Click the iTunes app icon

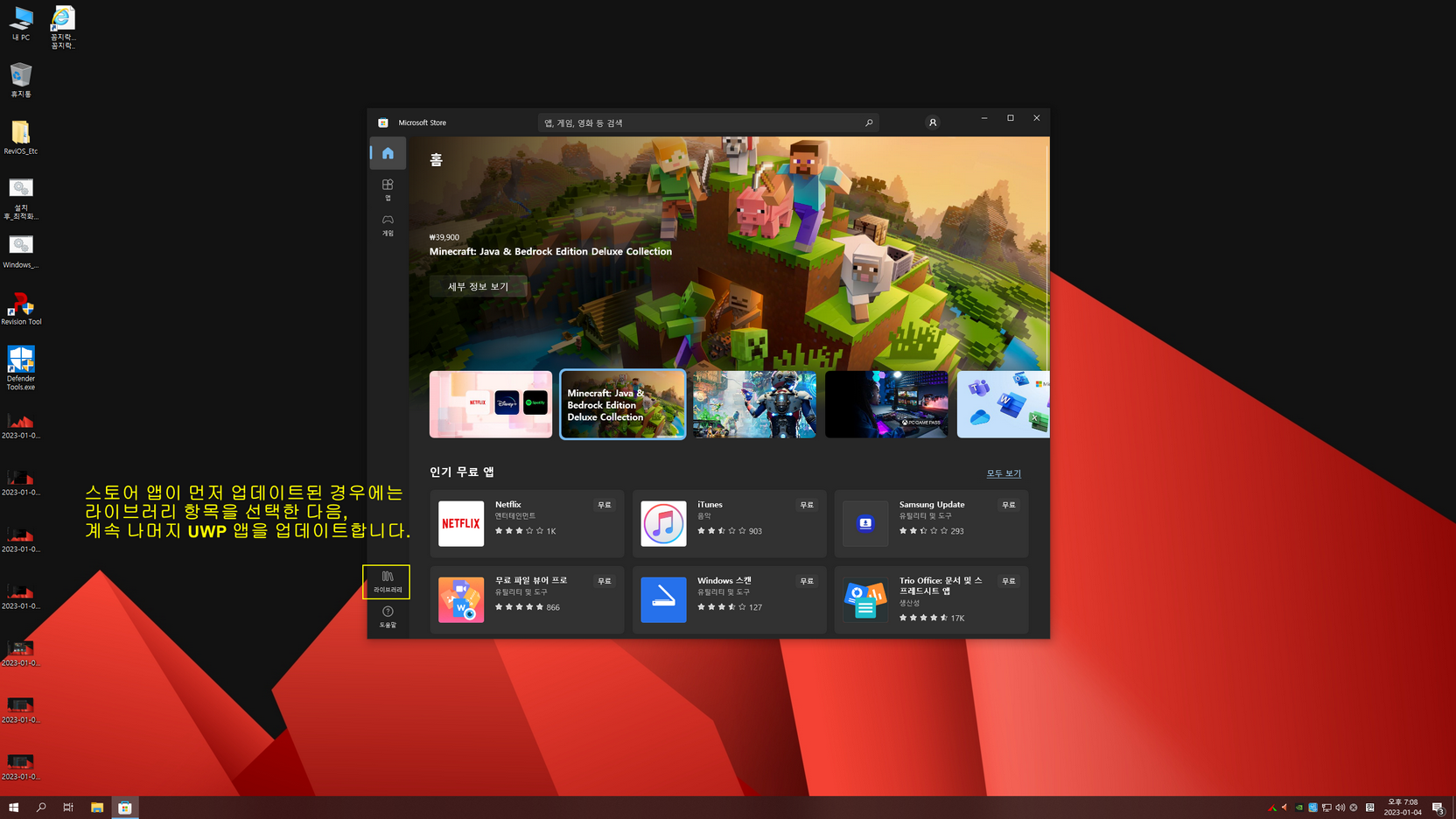pyautogui.click(x=663, y=523)
